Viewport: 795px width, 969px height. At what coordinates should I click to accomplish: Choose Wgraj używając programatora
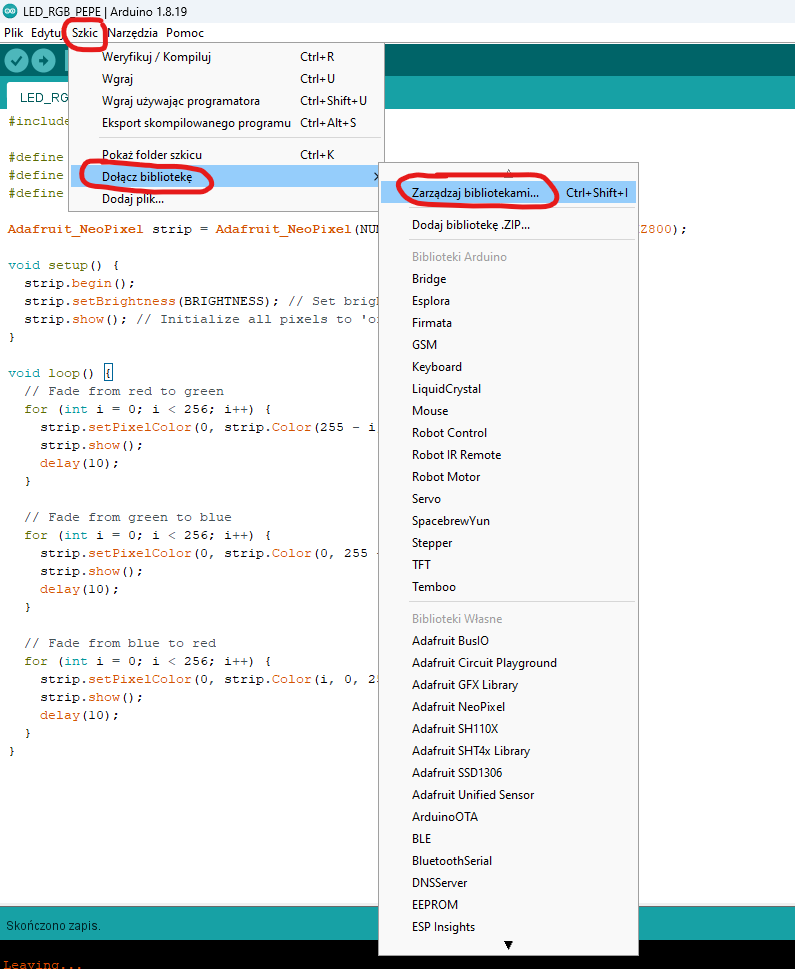point(227,101)
